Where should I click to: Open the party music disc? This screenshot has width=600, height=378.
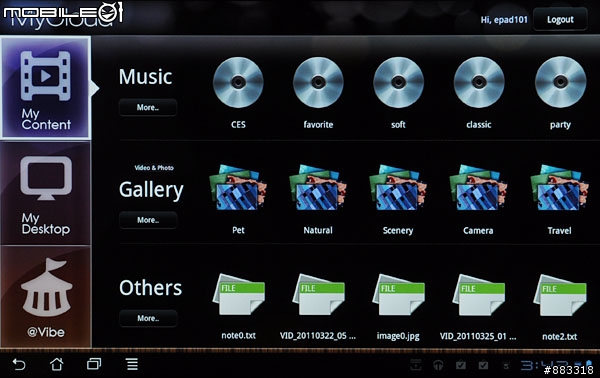pyautogui.click(x=560, y=82)
